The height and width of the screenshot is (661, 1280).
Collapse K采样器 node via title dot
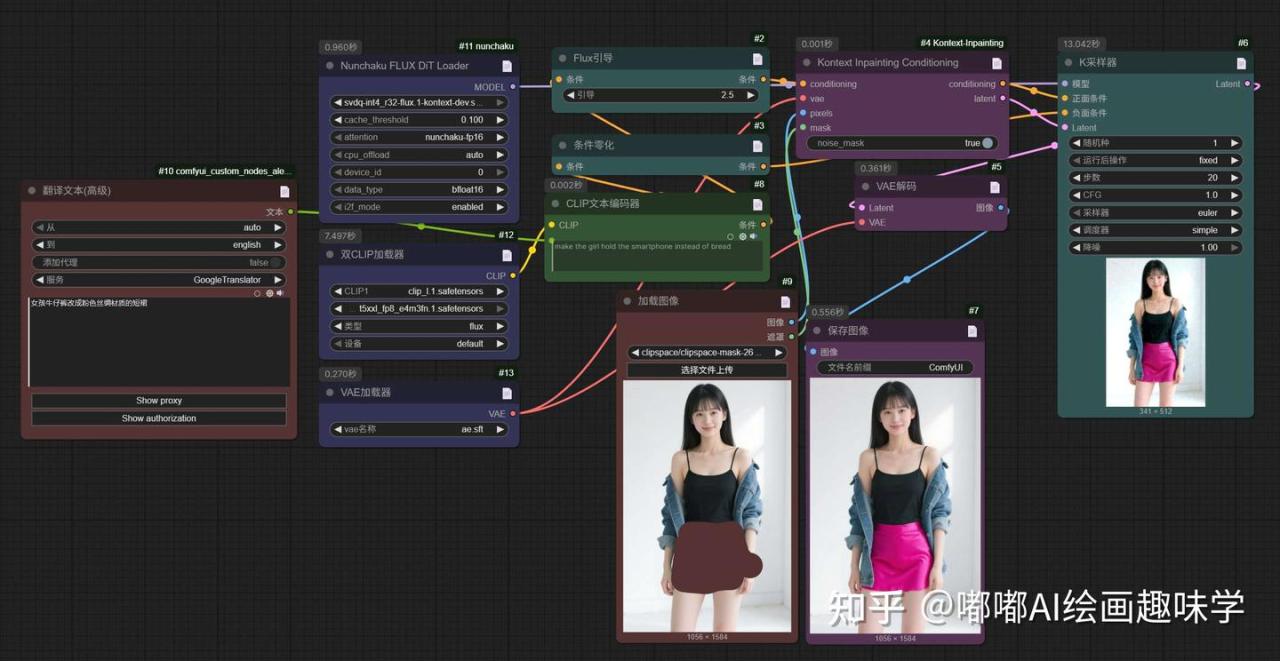point(1067,62)
